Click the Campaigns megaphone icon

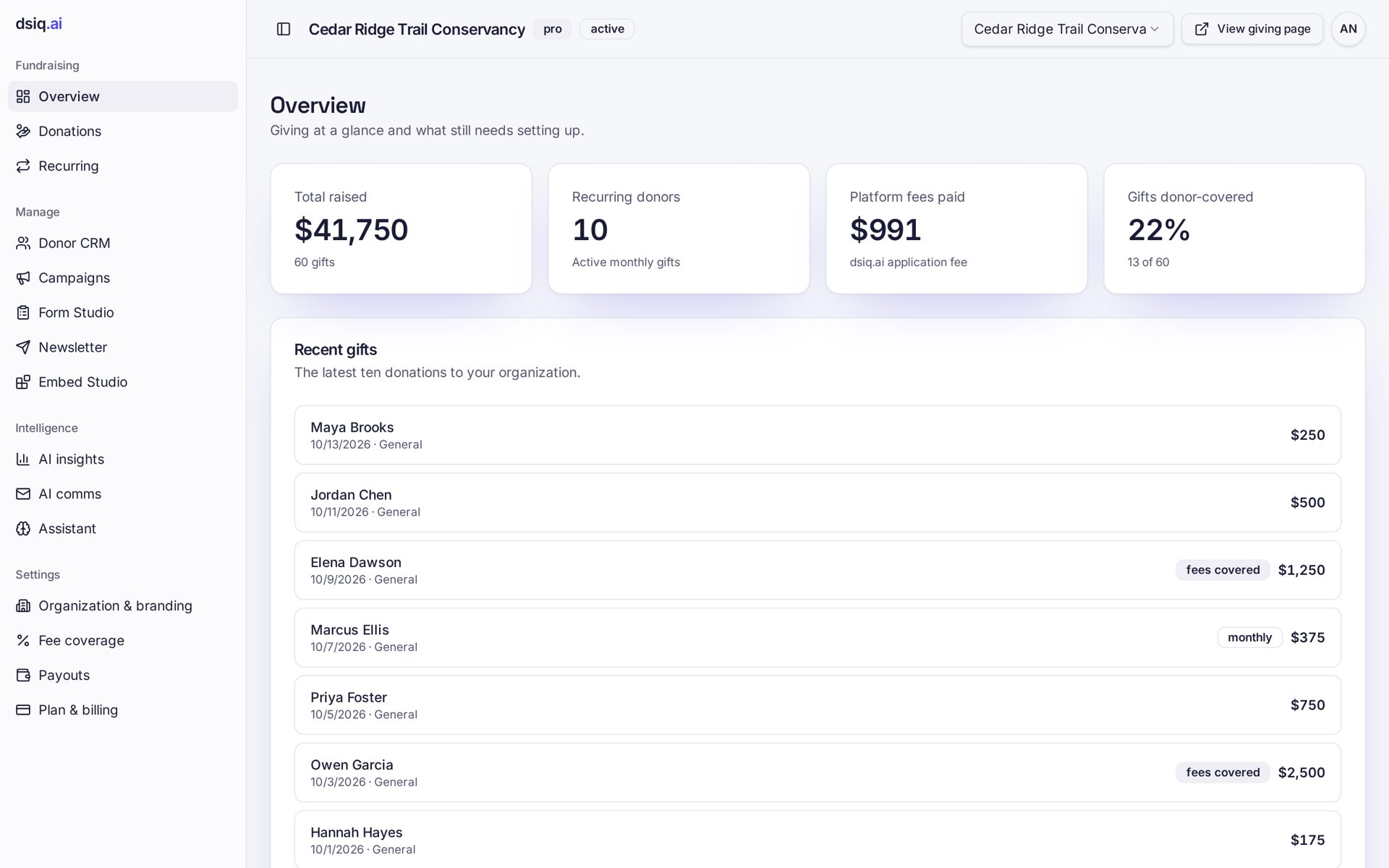23,278
